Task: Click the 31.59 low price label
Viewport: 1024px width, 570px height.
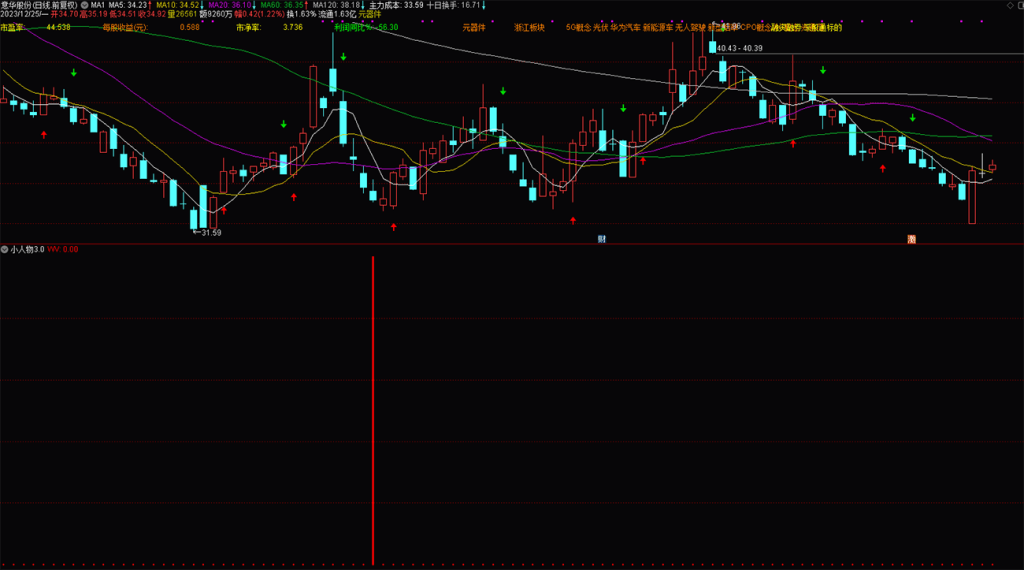Action: coord(209,233)
